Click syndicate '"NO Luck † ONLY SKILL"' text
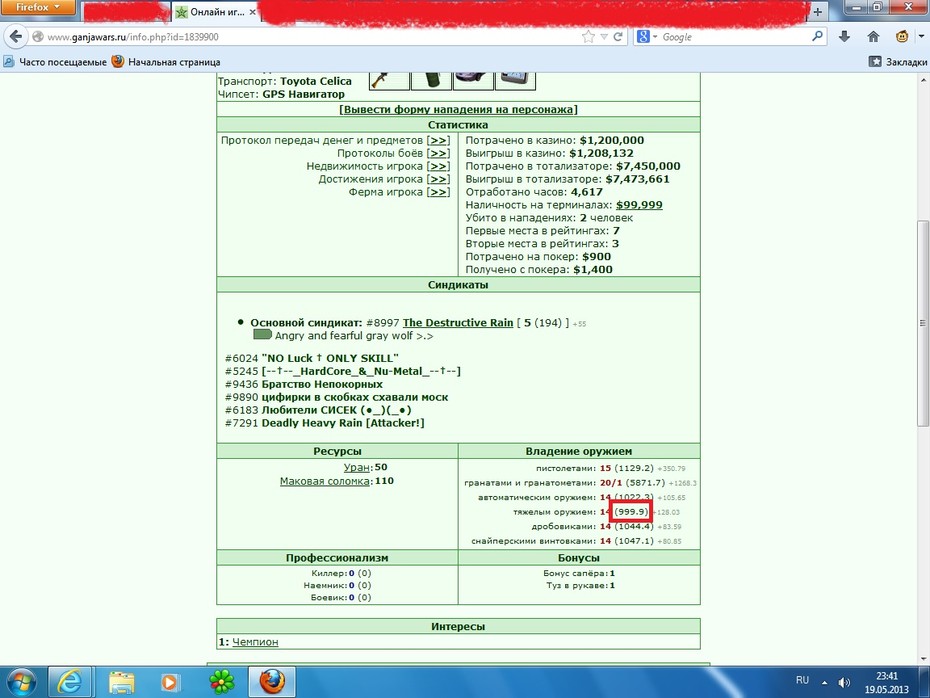The width and height of the screenshot is (930, 698). (x=330, y=358)
